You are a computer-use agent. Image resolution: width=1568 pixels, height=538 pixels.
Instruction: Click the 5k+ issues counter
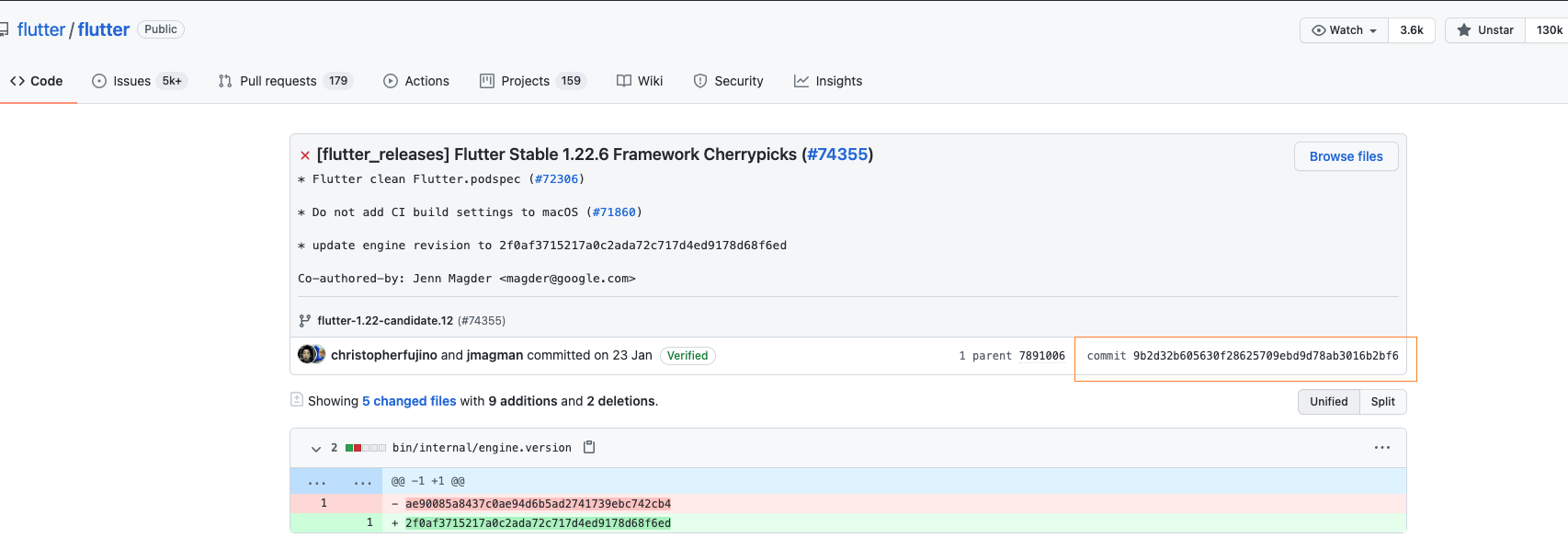pyautogui.click(x=172, y=81)
